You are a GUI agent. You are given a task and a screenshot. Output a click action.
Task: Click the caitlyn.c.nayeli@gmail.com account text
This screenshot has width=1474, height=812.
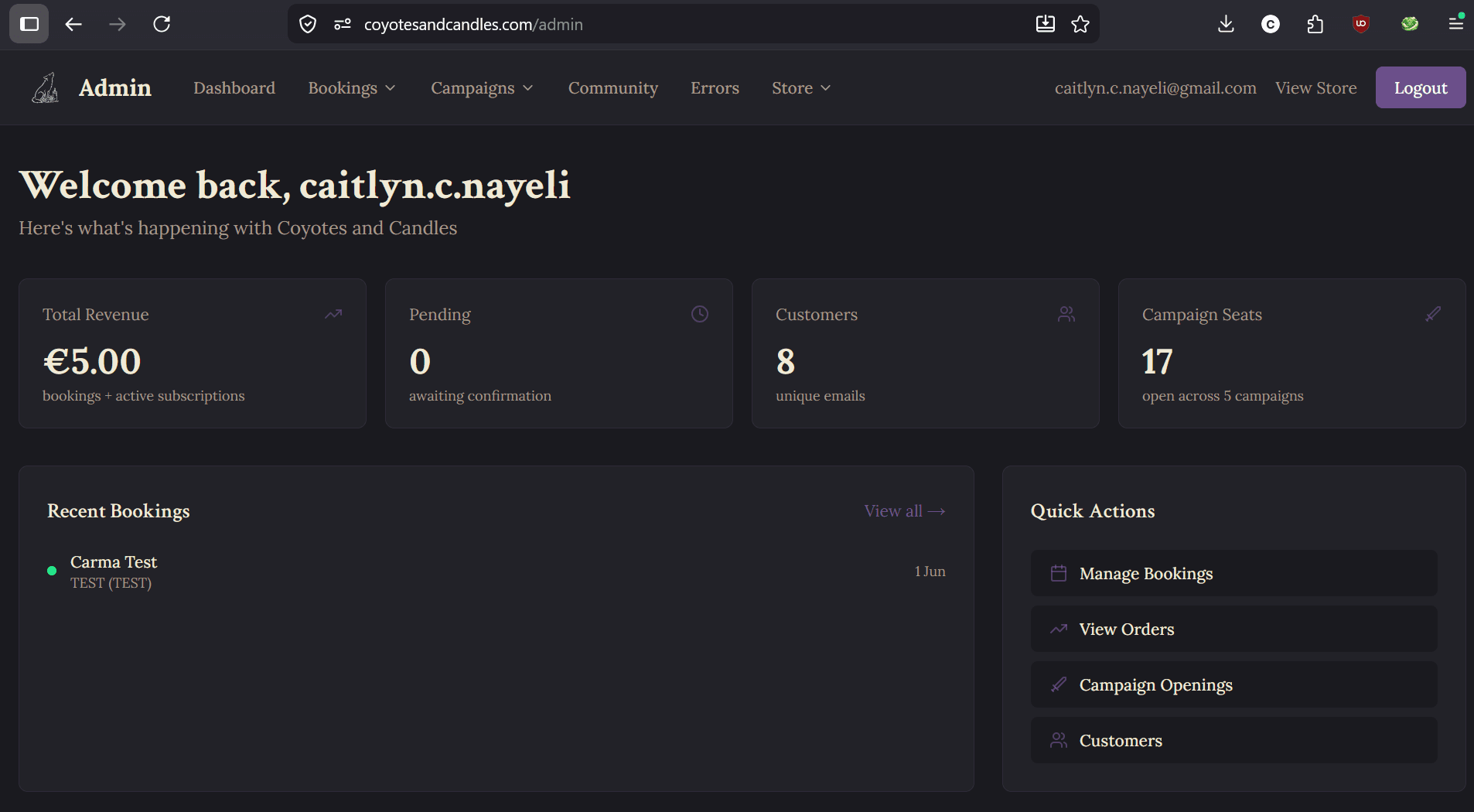coord(1155,88)
